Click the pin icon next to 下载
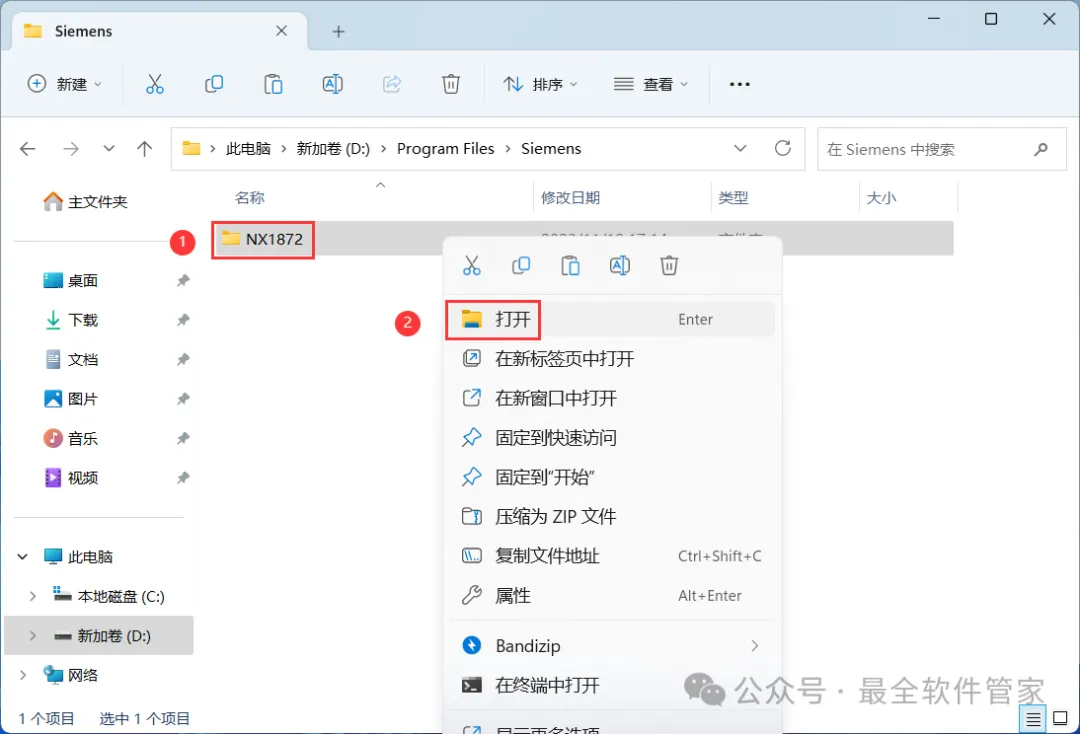 (183, 319)
